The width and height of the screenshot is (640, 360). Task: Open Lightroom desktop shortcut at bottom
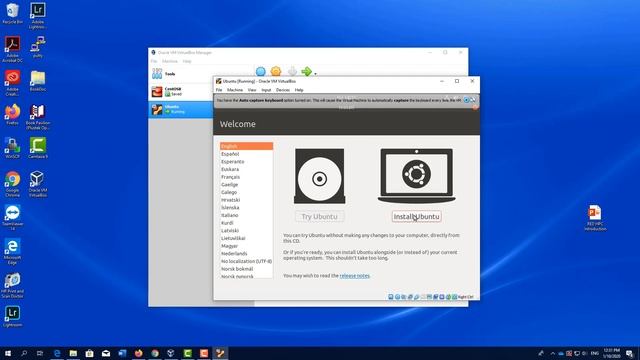coord(13,317)
